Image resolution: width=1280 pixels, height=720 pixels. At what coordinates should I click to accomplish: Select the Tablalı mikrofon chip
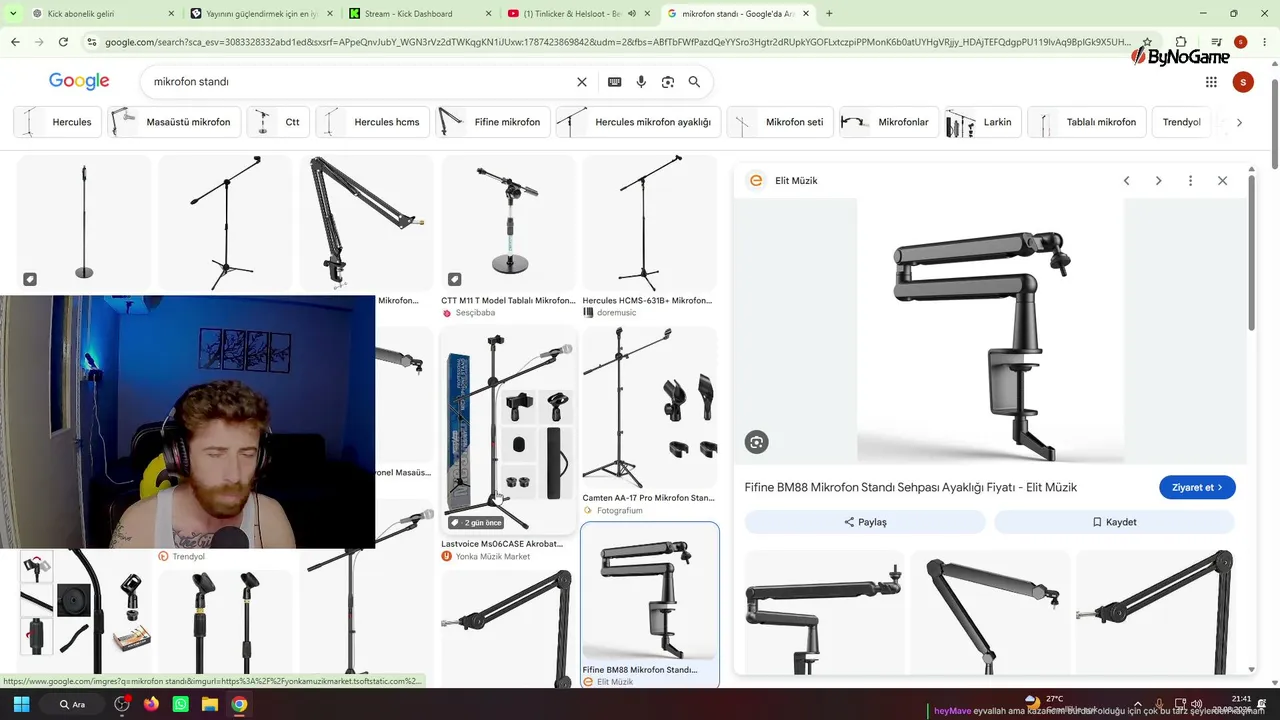click(1087, 122)
